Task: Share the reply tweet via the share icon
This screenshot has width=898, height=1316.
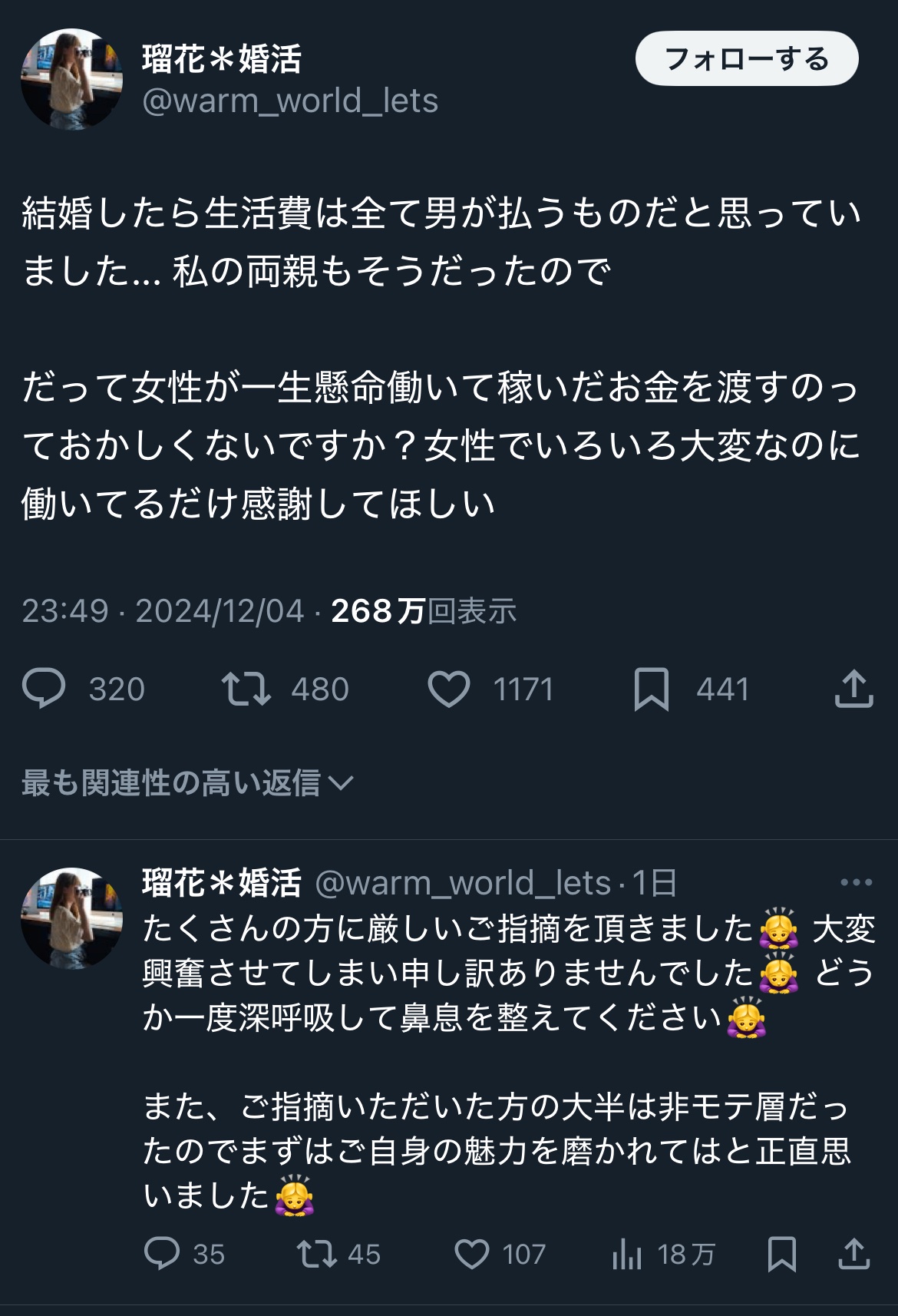Action: pos(853,1253)
